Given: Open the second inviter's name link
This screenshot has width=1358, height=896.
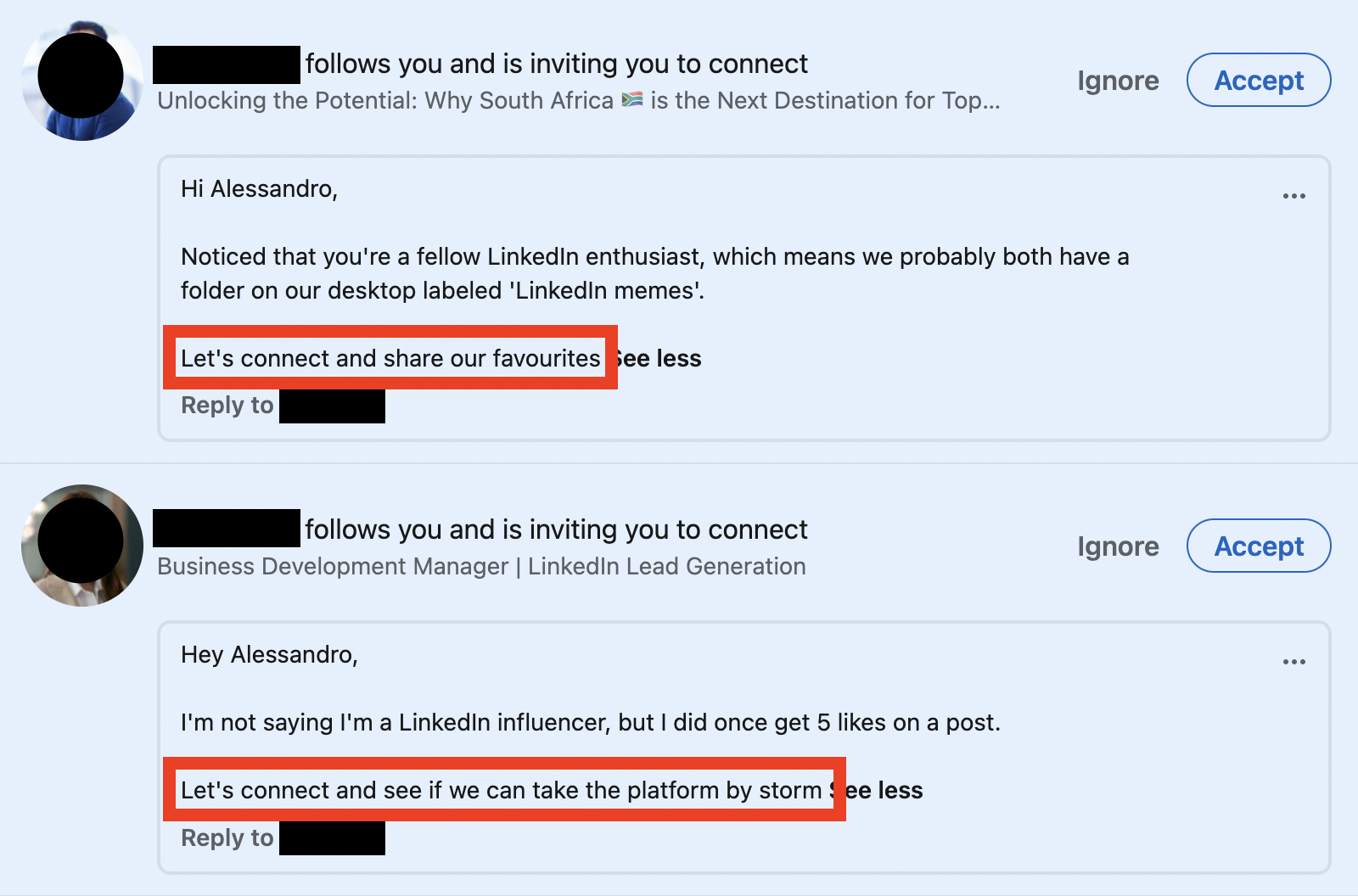Looking at the screenshot, I should 227,528.
